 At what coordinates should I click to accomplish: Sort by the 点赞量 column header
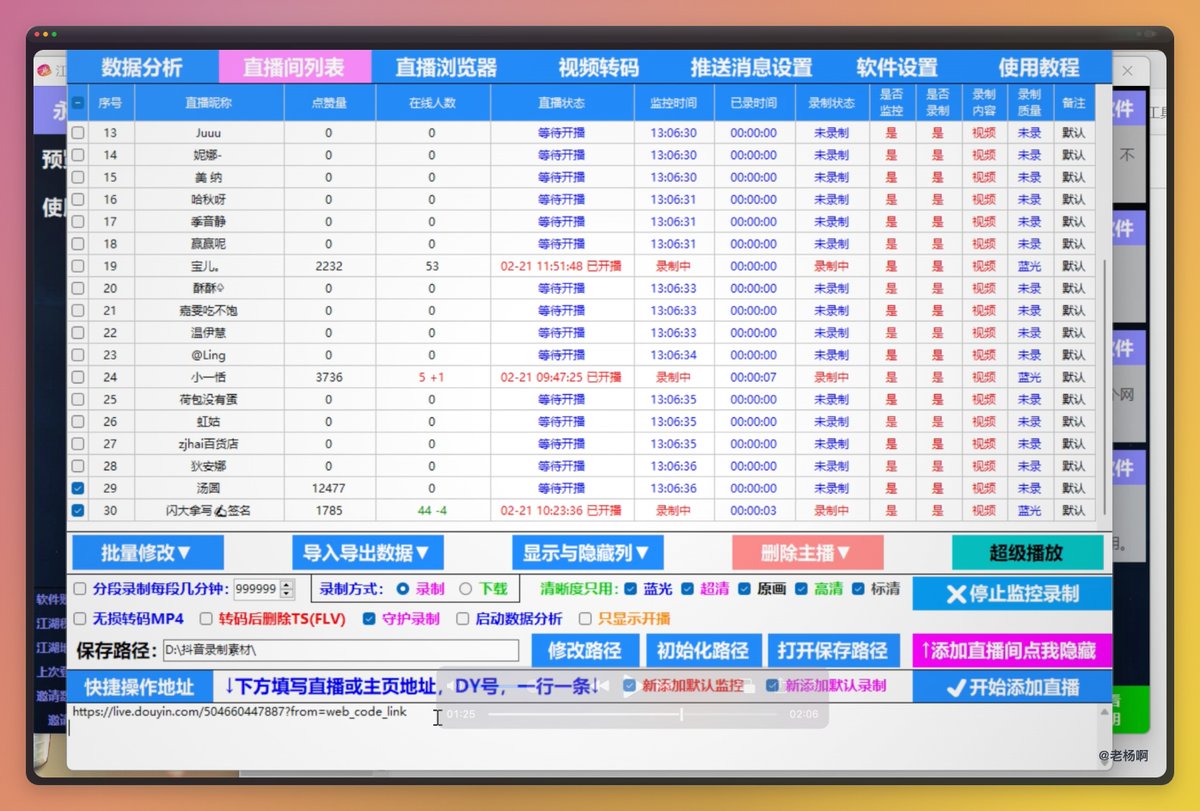pos(329,102)
